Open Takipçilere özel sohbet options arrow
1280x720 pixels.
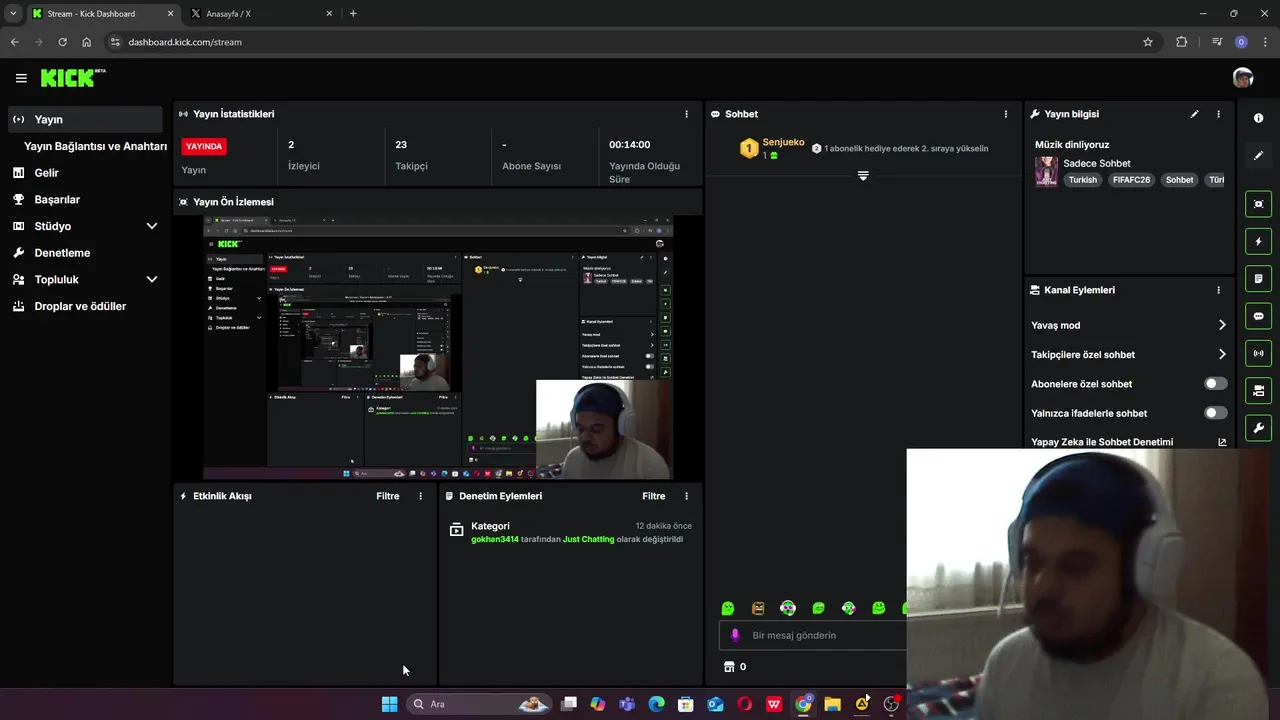[1222, 354]
